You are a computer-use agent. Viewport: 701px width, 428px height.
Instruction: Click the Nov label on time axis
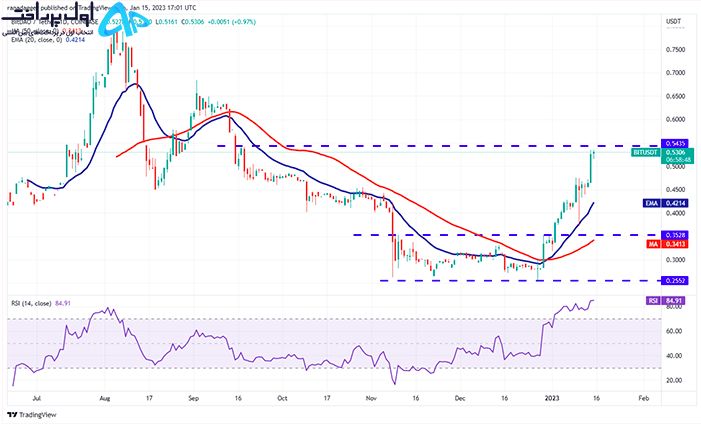click(x=372, y=398)
